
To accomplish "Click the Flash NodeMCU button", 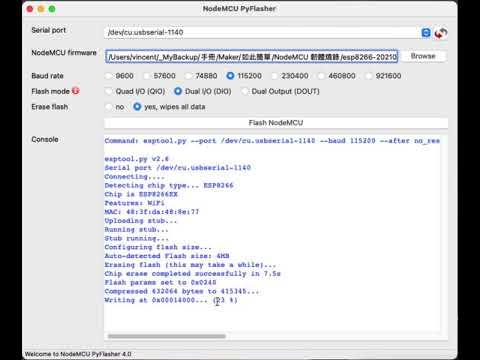I will click(276, 123).
